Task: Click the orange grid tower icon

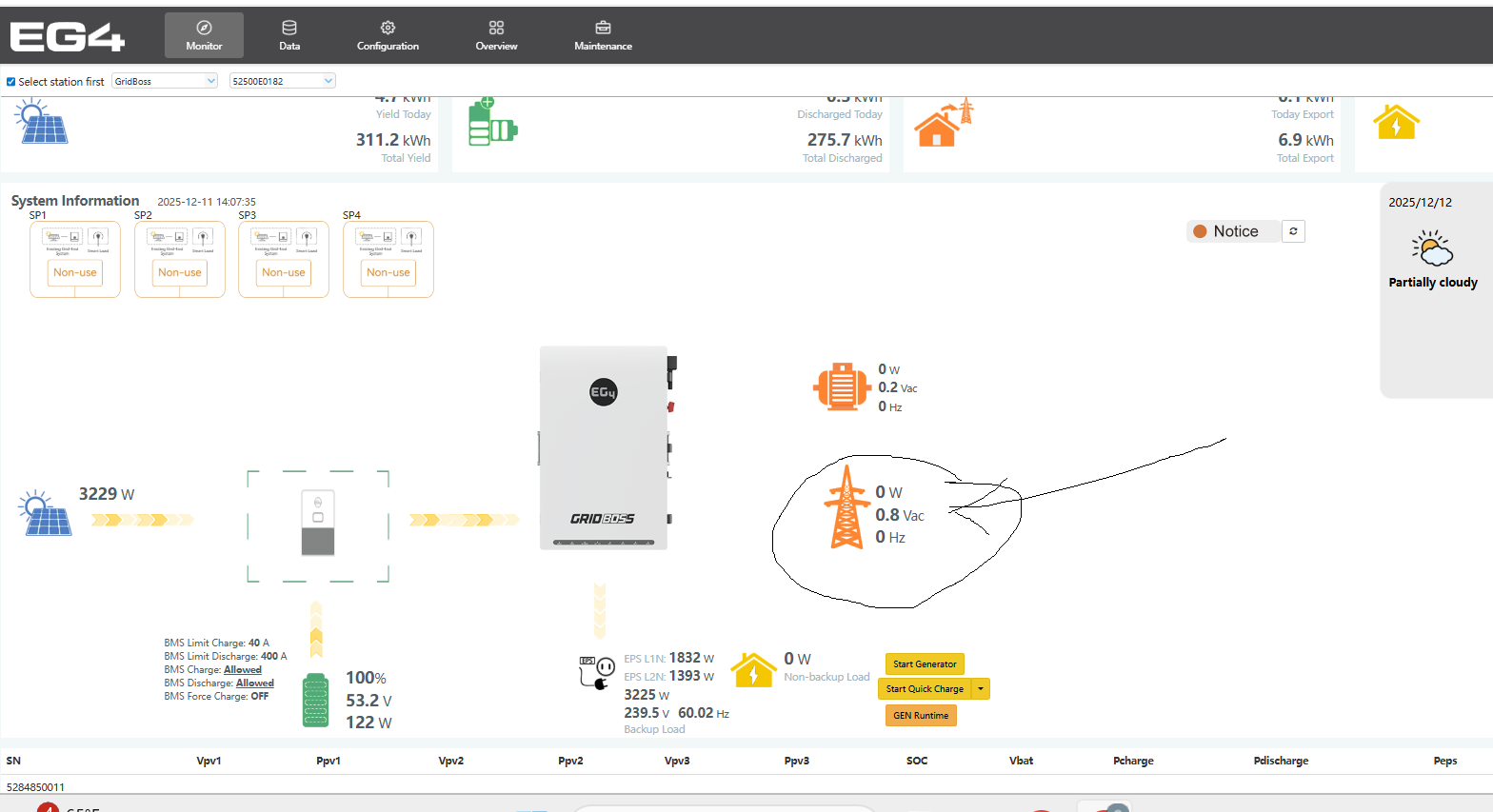Action: point(846,508)
